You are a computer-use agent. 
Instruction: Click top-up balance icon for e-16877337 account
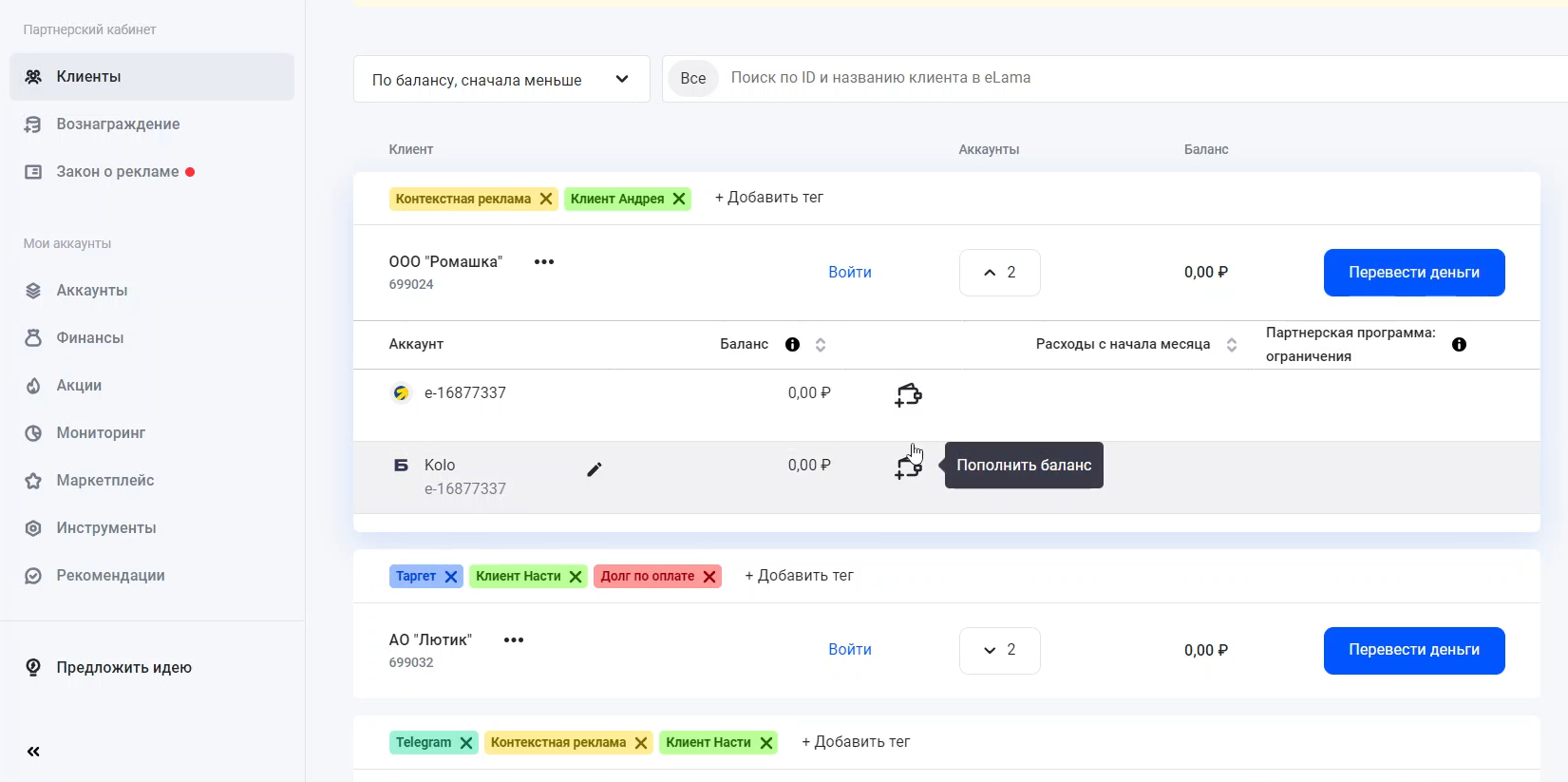pyautogui.click(x=908, y=394)
